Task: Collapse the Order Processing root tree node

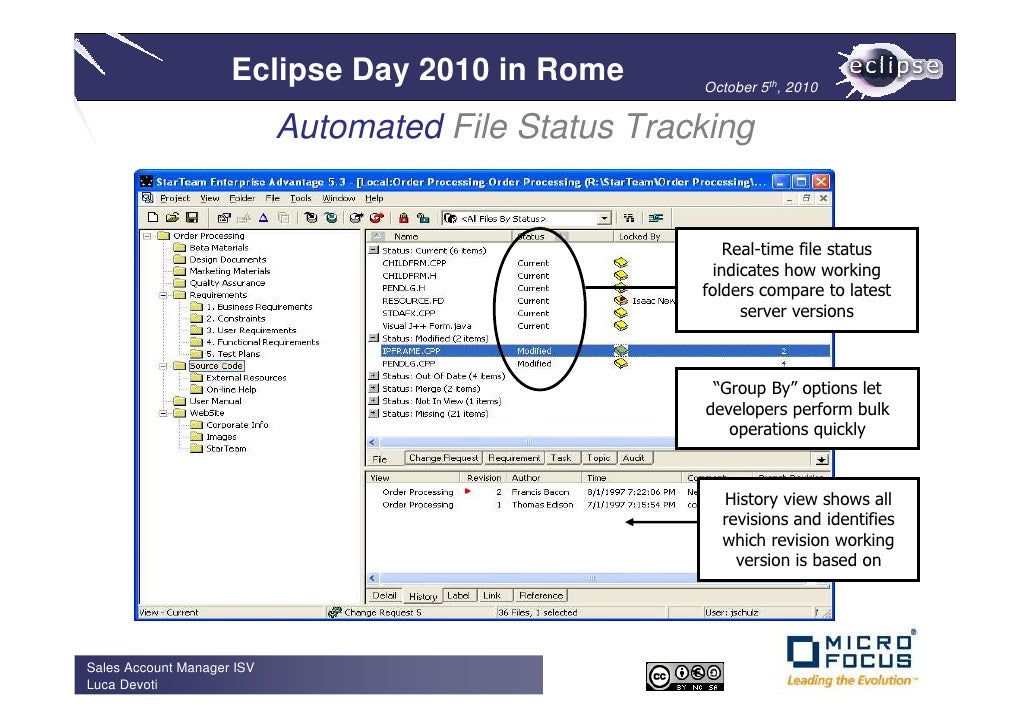Action: (147, 236)
